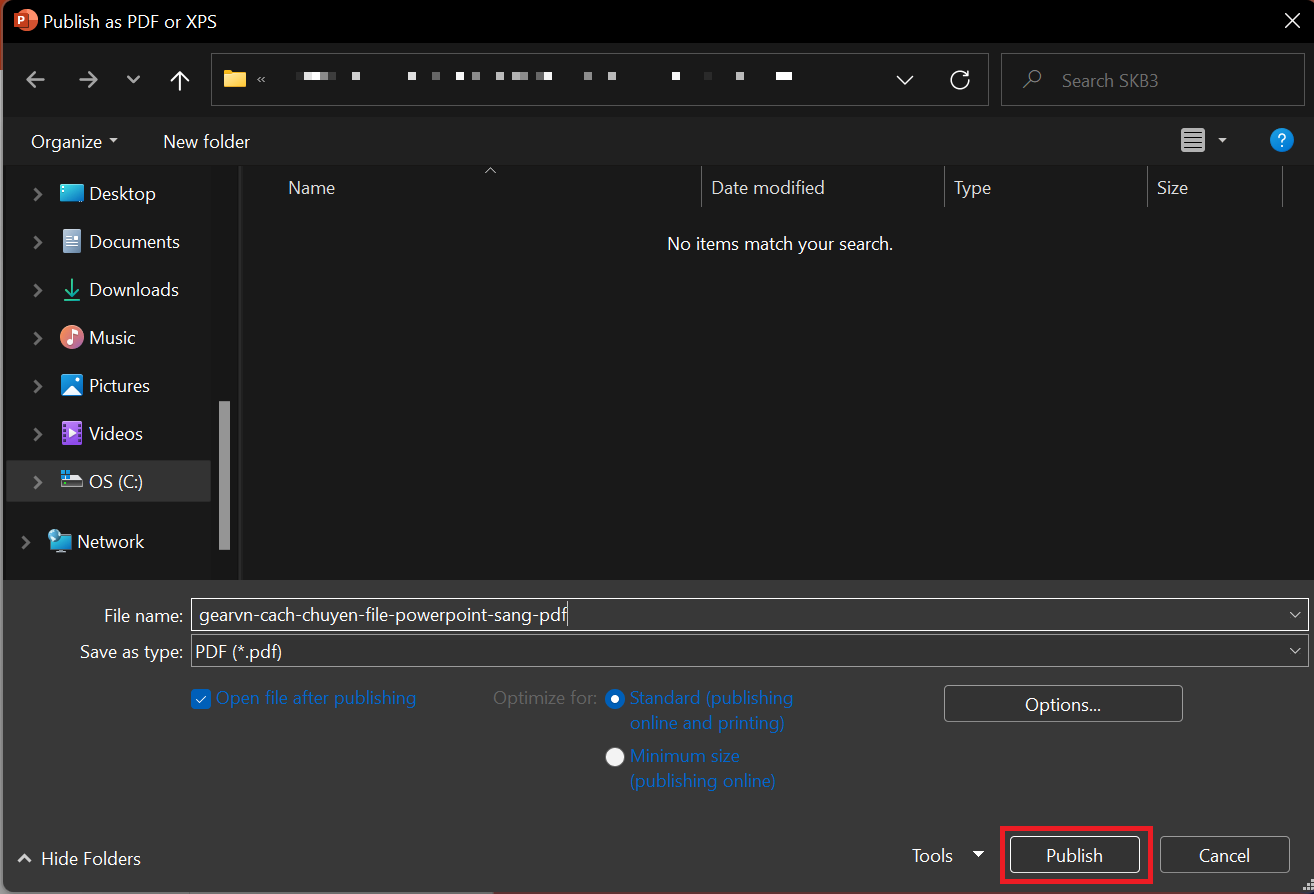1314x894 pixels.
Task: Create a New folder
Action: [207, 142]
